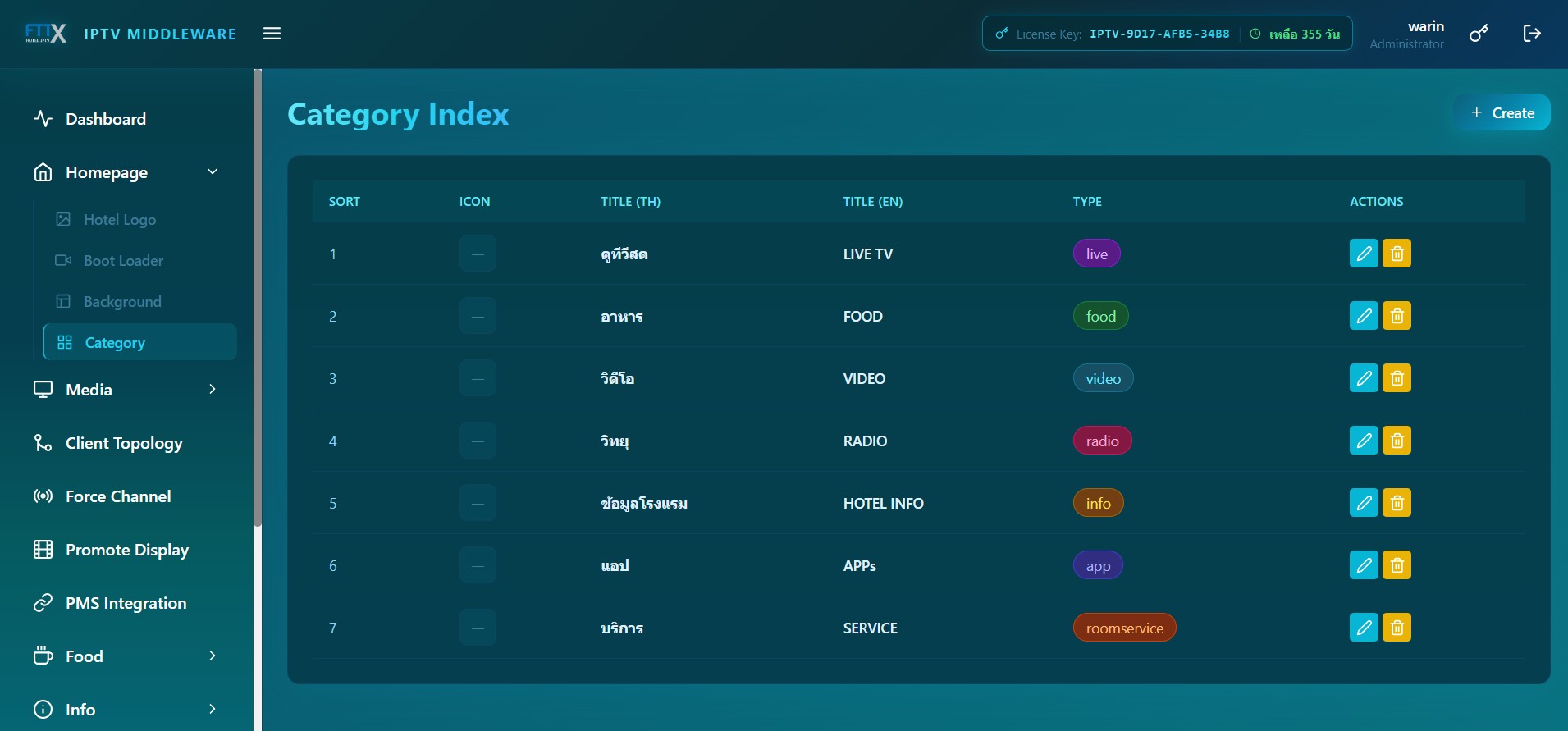Edit the RADIO category row
The height and width of the screenshot is (731, 1568).
[1364, 441]
